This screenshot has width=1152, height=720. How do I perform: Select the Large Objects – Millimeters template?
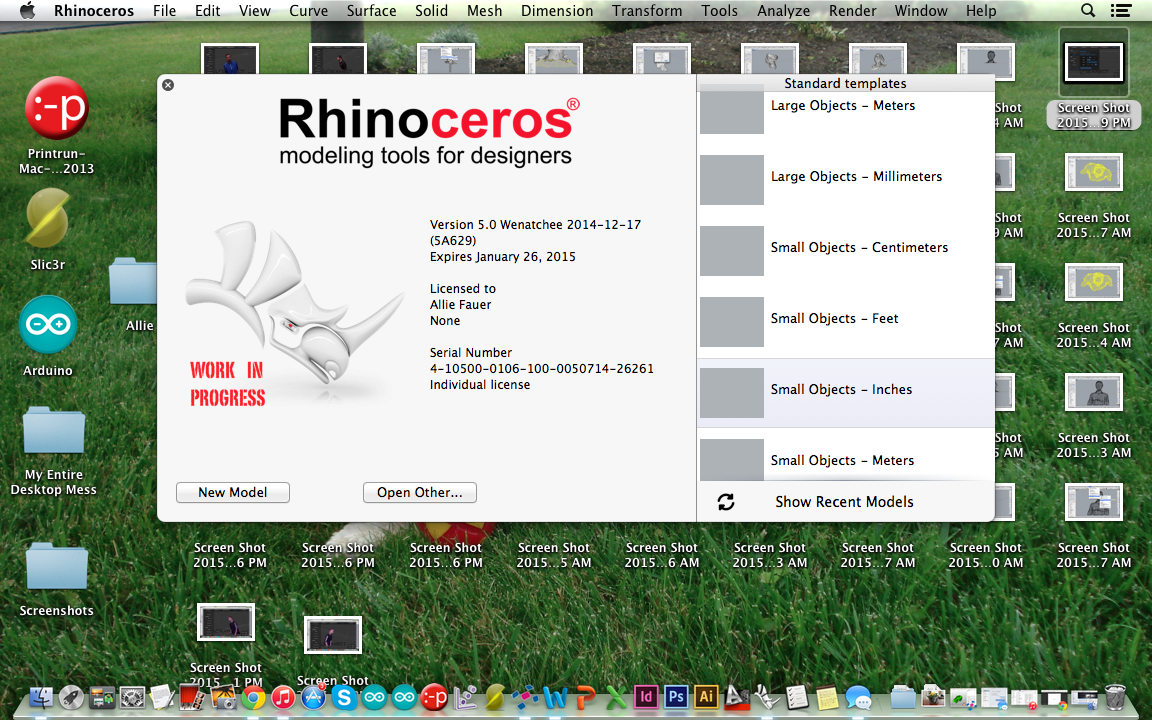(x=846, y=179)
